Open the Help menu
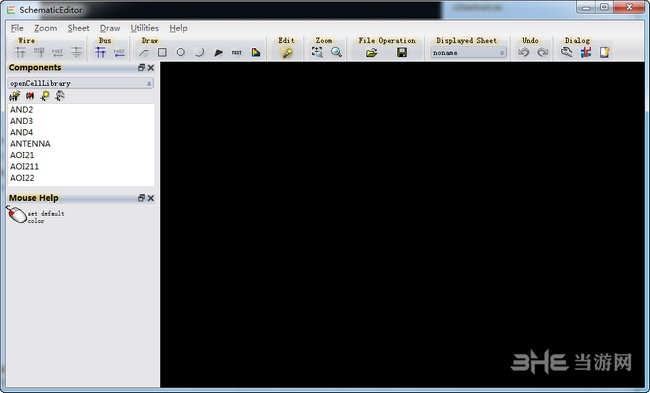This screenshot has height=393, width=650. [x=178, y=28]
